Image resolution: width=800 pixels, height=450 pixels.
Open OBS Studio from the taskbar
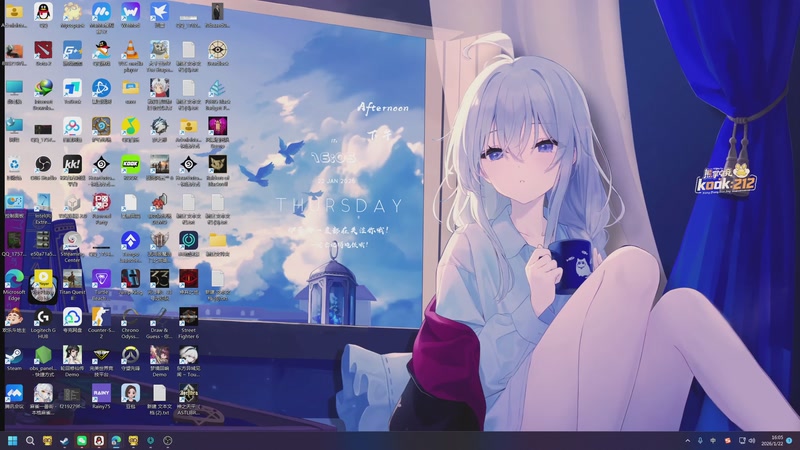(168, 440)
